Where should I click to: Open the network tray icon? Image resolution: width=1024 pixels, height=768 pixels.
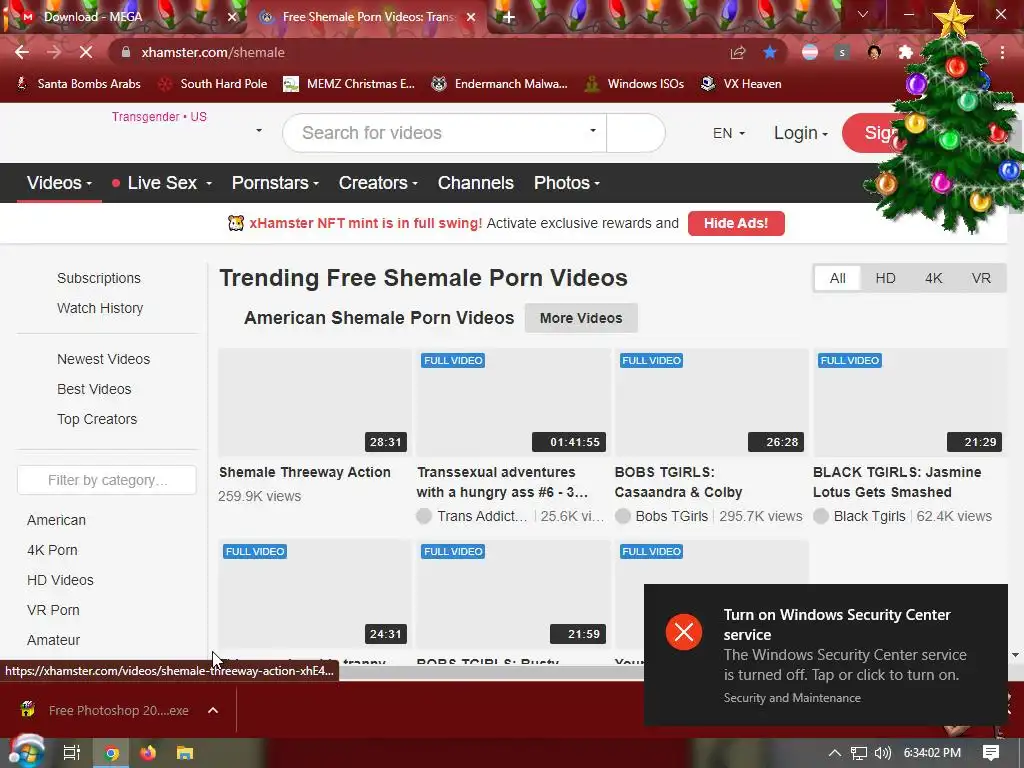tap(859, 753)
